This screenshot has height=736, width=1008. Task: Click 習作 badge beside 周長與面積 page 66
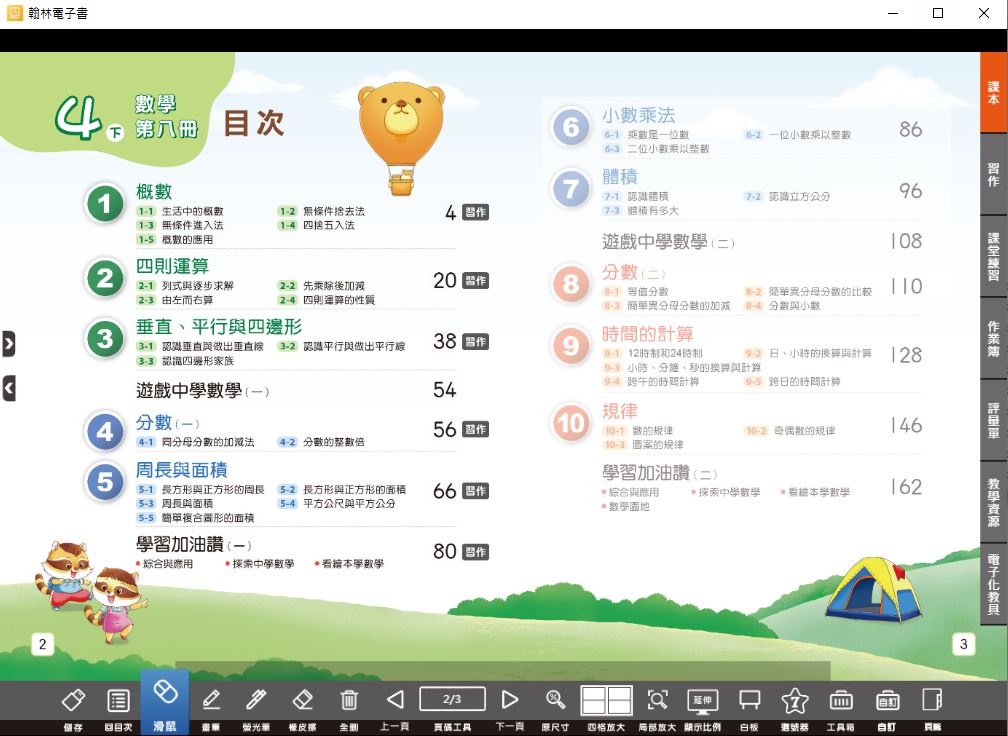coord(476,491)
